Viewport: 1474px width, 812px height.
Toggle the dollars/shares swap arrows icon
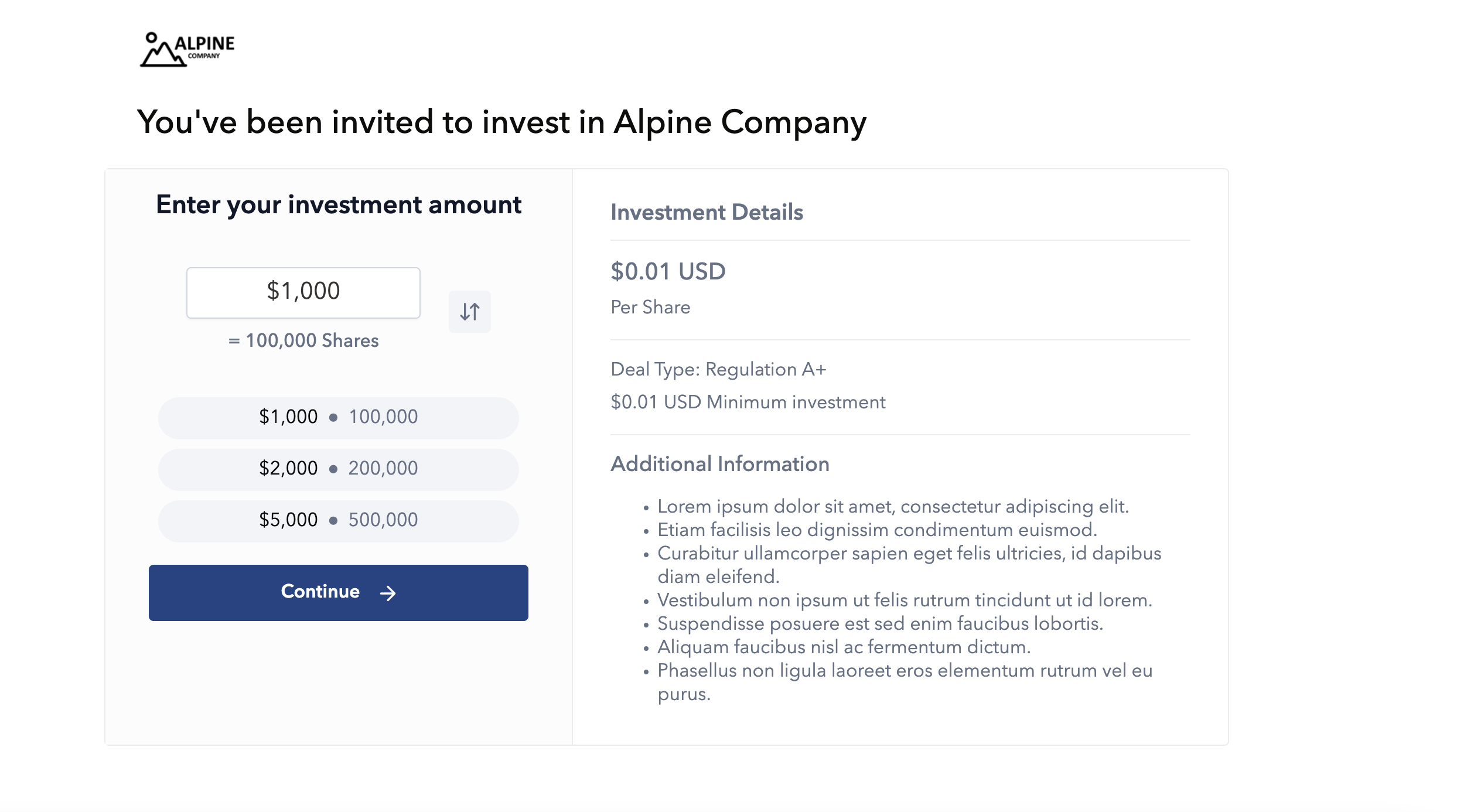(x=470, y=312)
